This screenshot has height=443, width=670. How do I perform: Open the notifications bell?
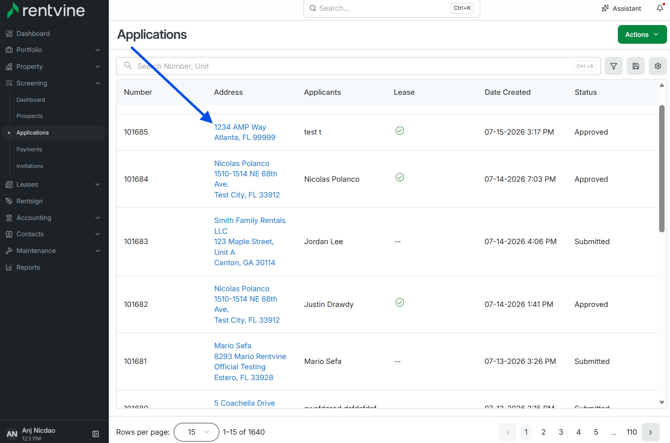tap(660, 8)
